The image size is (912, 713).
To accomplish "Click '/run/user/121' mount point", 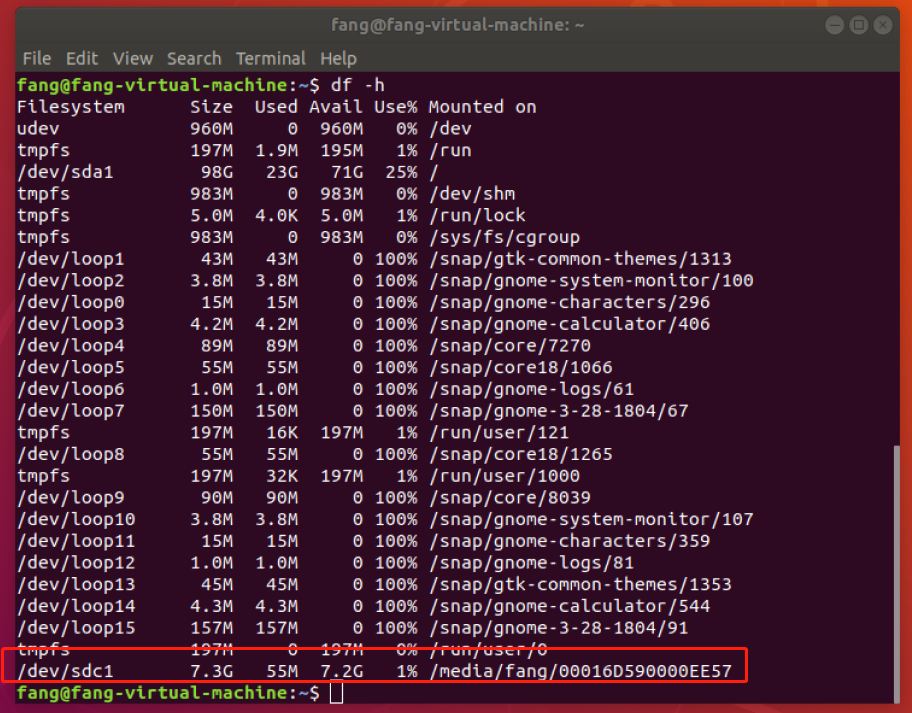I will click(x=498, y=433).
